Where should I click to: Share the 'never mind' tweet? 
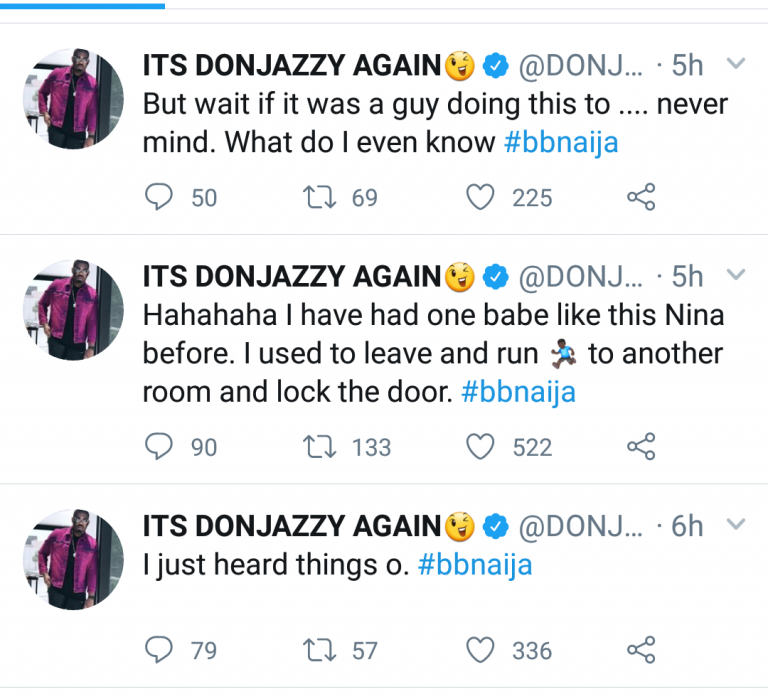click(640, 198)
